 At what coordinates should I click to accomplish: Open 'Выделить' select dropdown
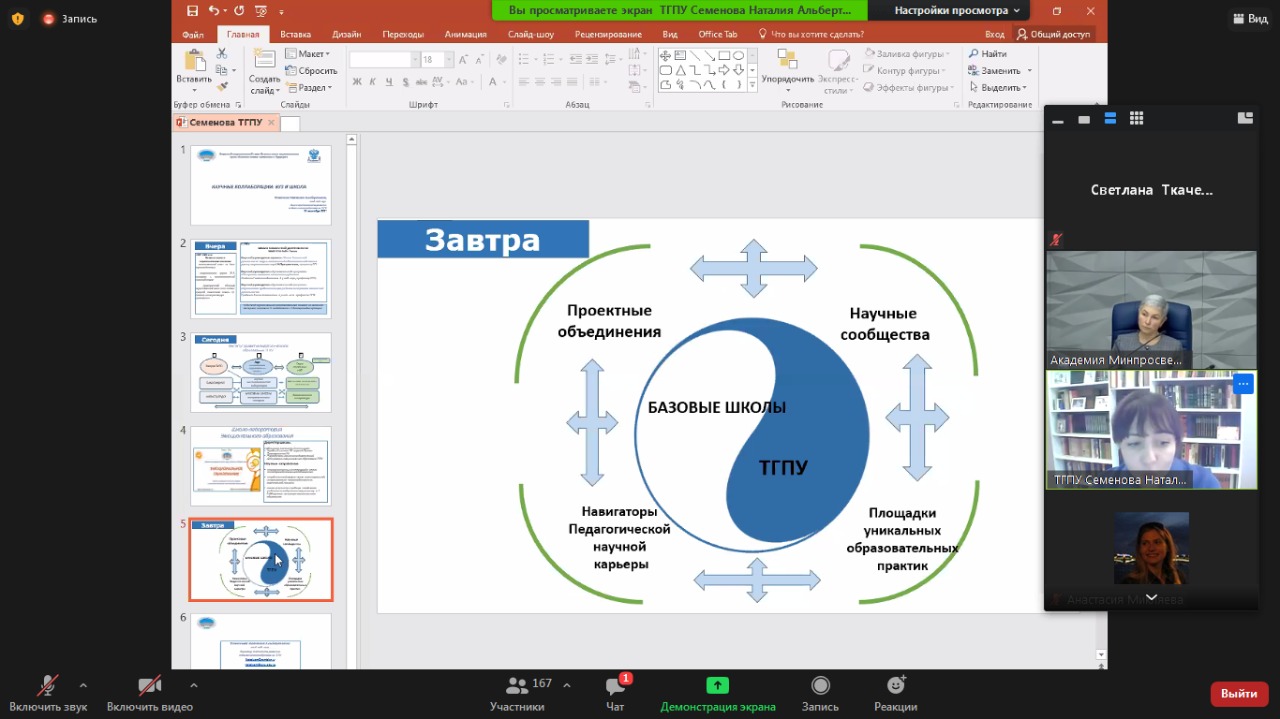point(998,88)
